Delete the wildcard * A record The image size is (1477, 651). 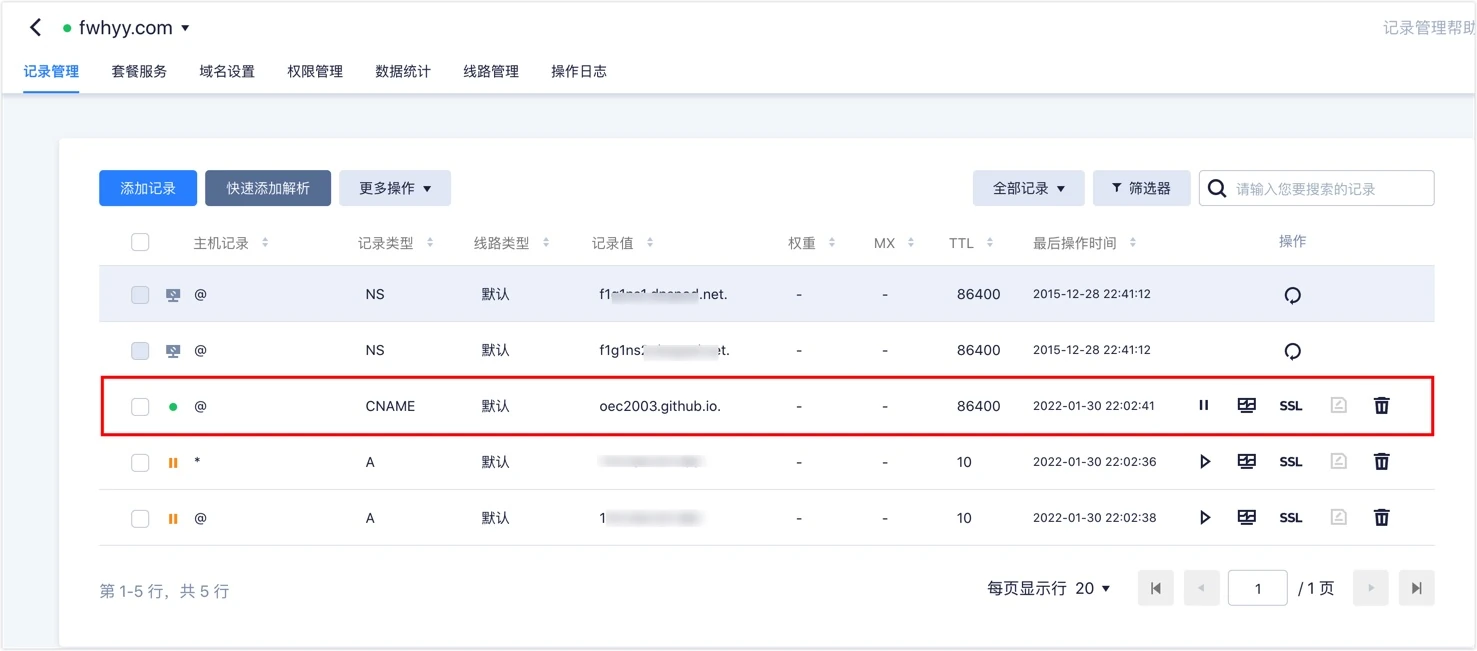[x=1381, y=462]
